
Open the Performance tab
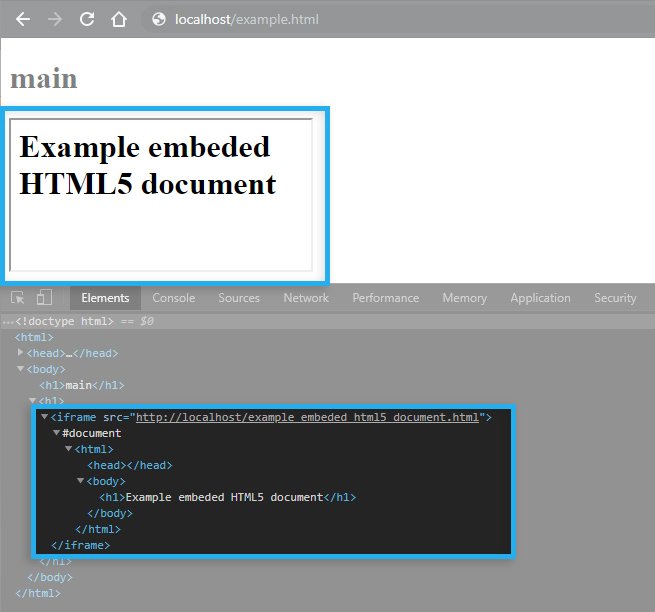click(x=386, y=298)
